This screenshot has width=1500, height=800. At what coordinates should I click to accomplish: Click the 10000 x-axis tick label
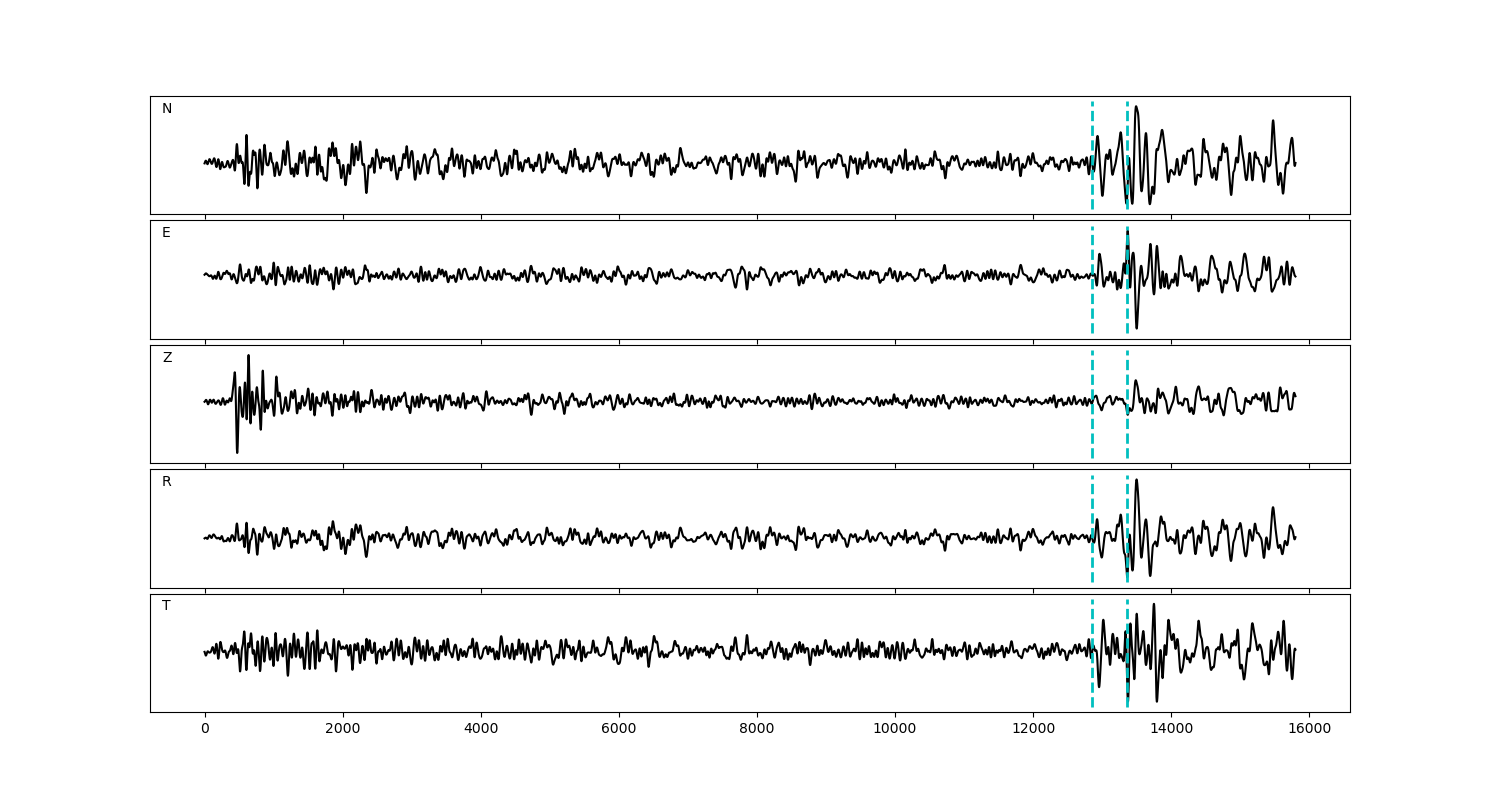[895, 730]
